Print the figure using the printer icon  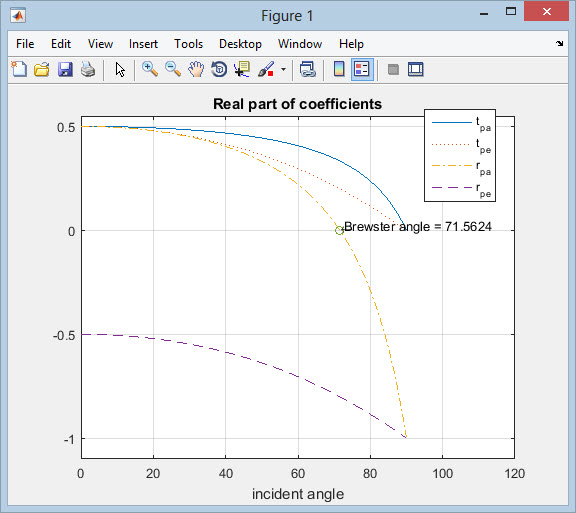[88, 69]
